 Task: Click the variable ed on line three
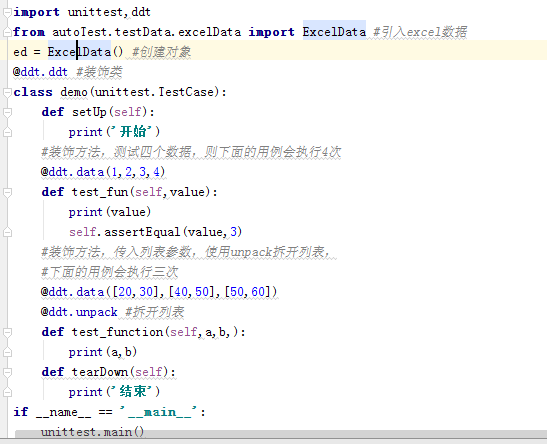click(x=20, y=52)
